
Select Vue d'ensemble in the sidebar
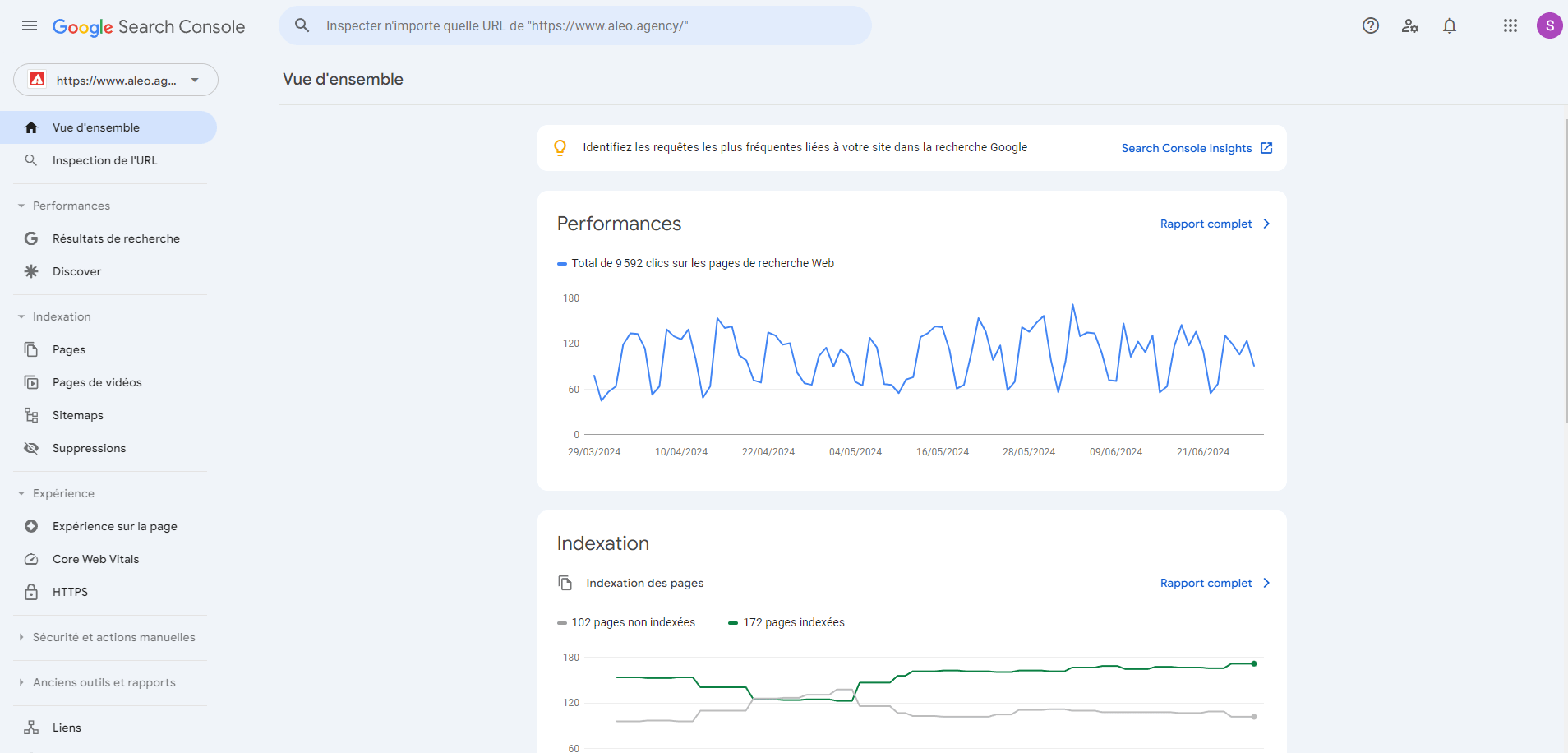[108, 127]
